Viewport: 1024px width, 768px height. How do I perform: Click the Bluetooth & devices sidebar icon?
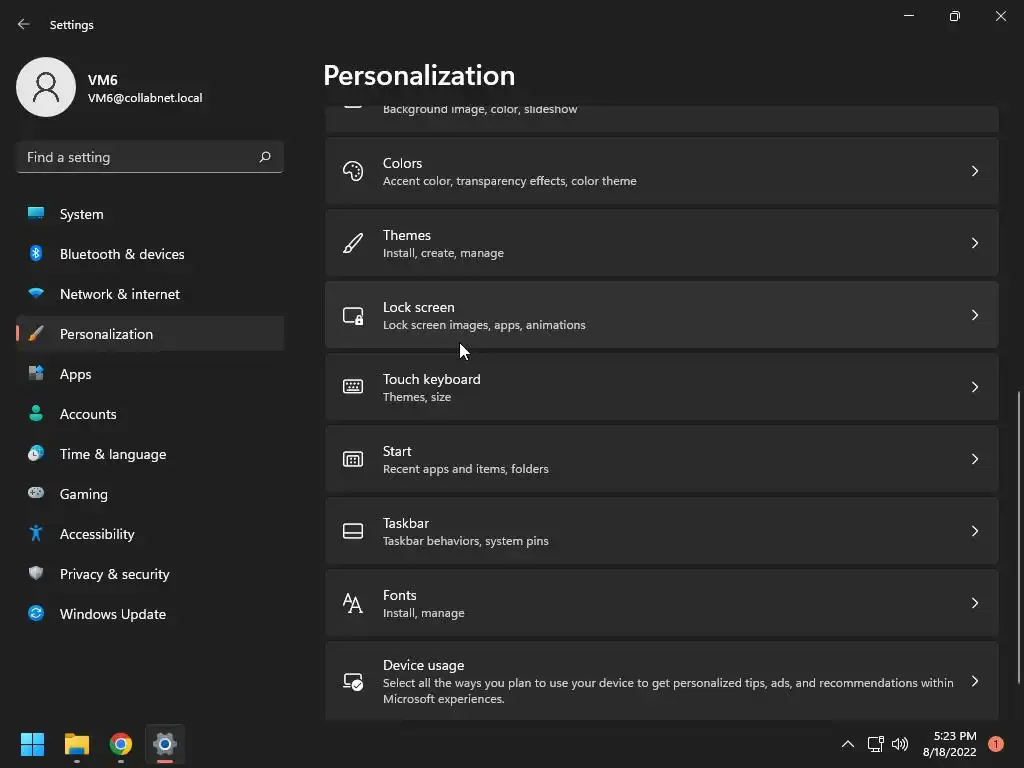click(36, 254)
